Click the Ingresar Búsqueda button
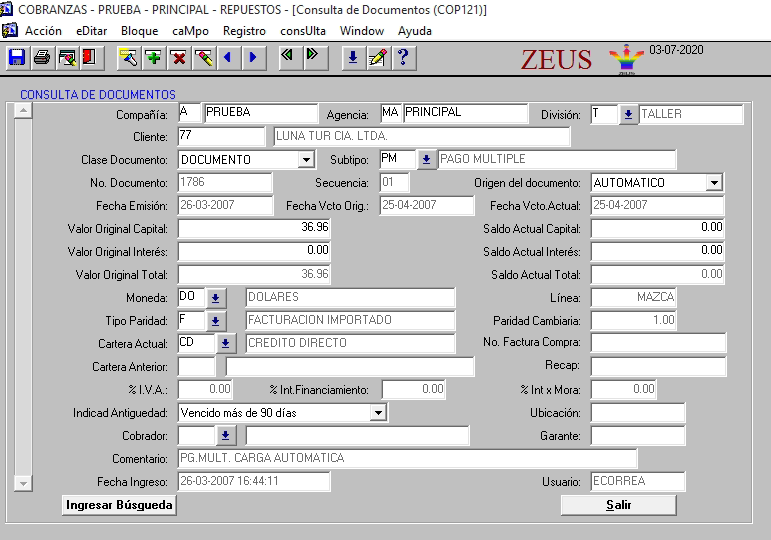This screenshot has width=771, height=540. (x=120, y=505)
